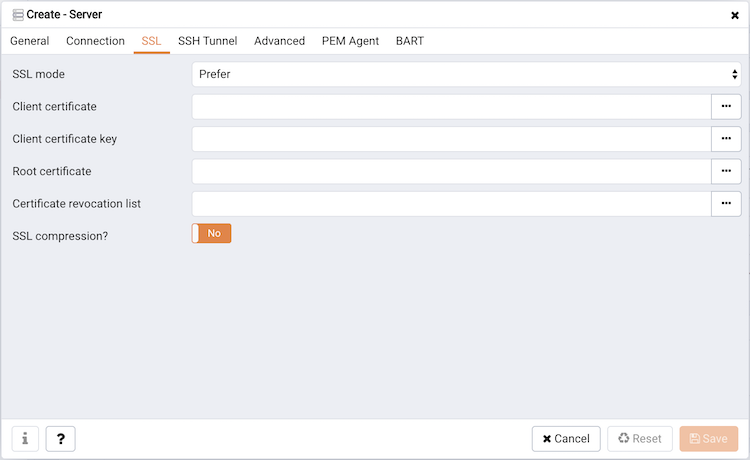Browse for Certificate revocation list file
750x460 pixels.
click(x=726, y=204)
